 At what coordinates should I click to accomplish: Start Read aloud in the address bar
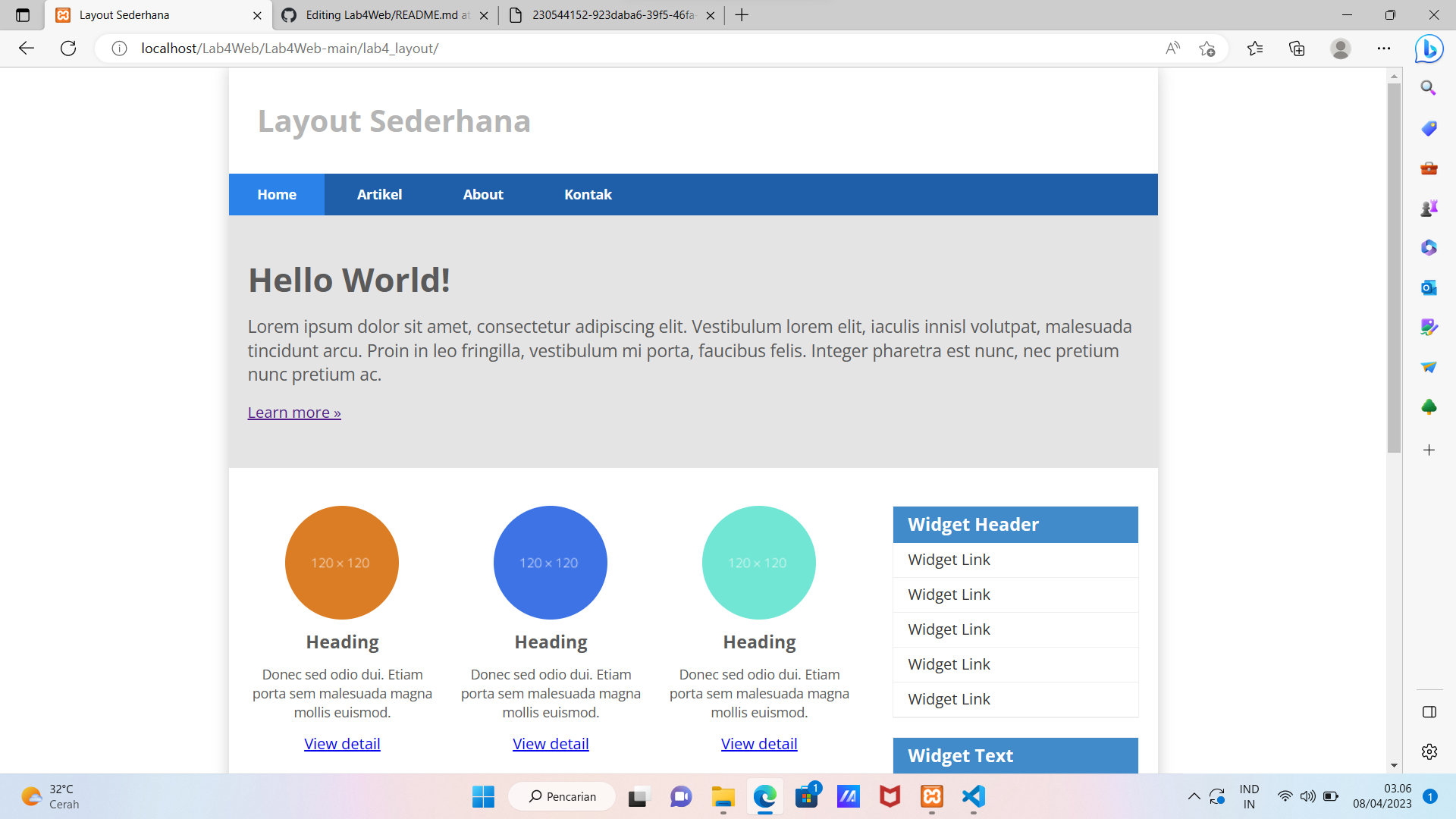1172,48
